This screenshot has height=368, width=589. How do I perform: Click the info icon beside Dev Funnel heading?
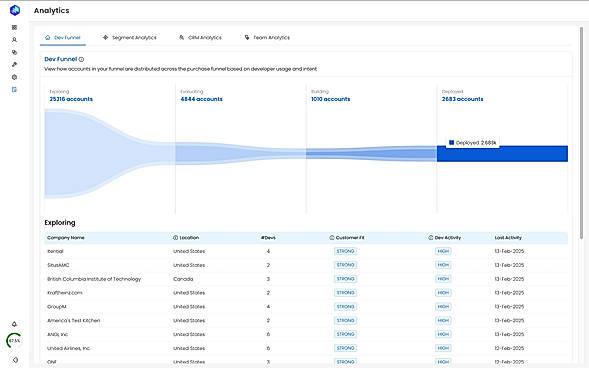pos(82,59)
